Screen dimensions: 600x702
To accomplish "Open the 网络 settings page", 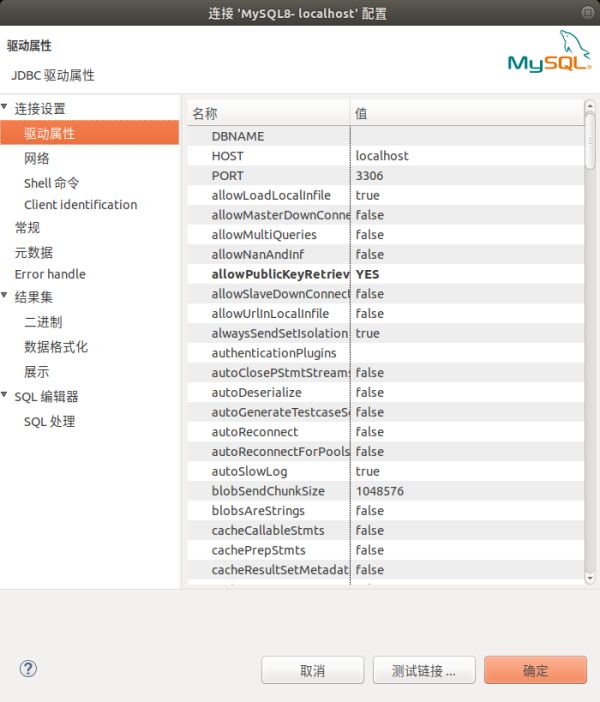I will tap(37, 158).
